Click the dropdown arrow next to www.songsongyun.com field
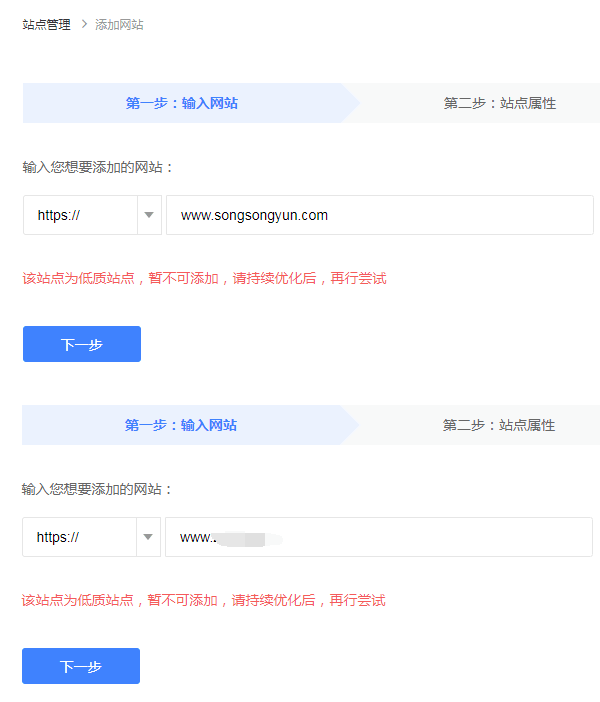600x702 pixels. click(149, 215)
